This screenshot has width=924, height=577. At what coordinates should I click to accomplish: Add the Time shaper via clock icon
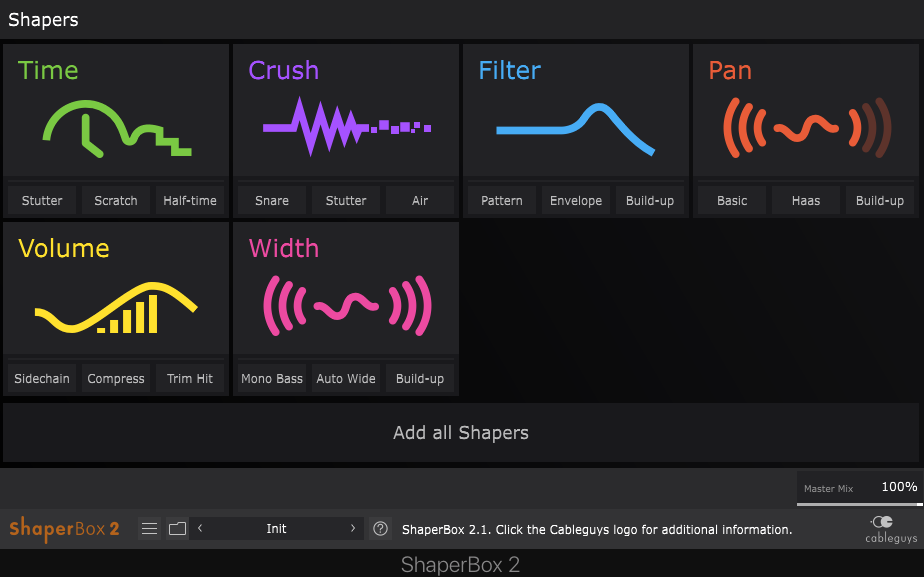click(x=117, y=128)
